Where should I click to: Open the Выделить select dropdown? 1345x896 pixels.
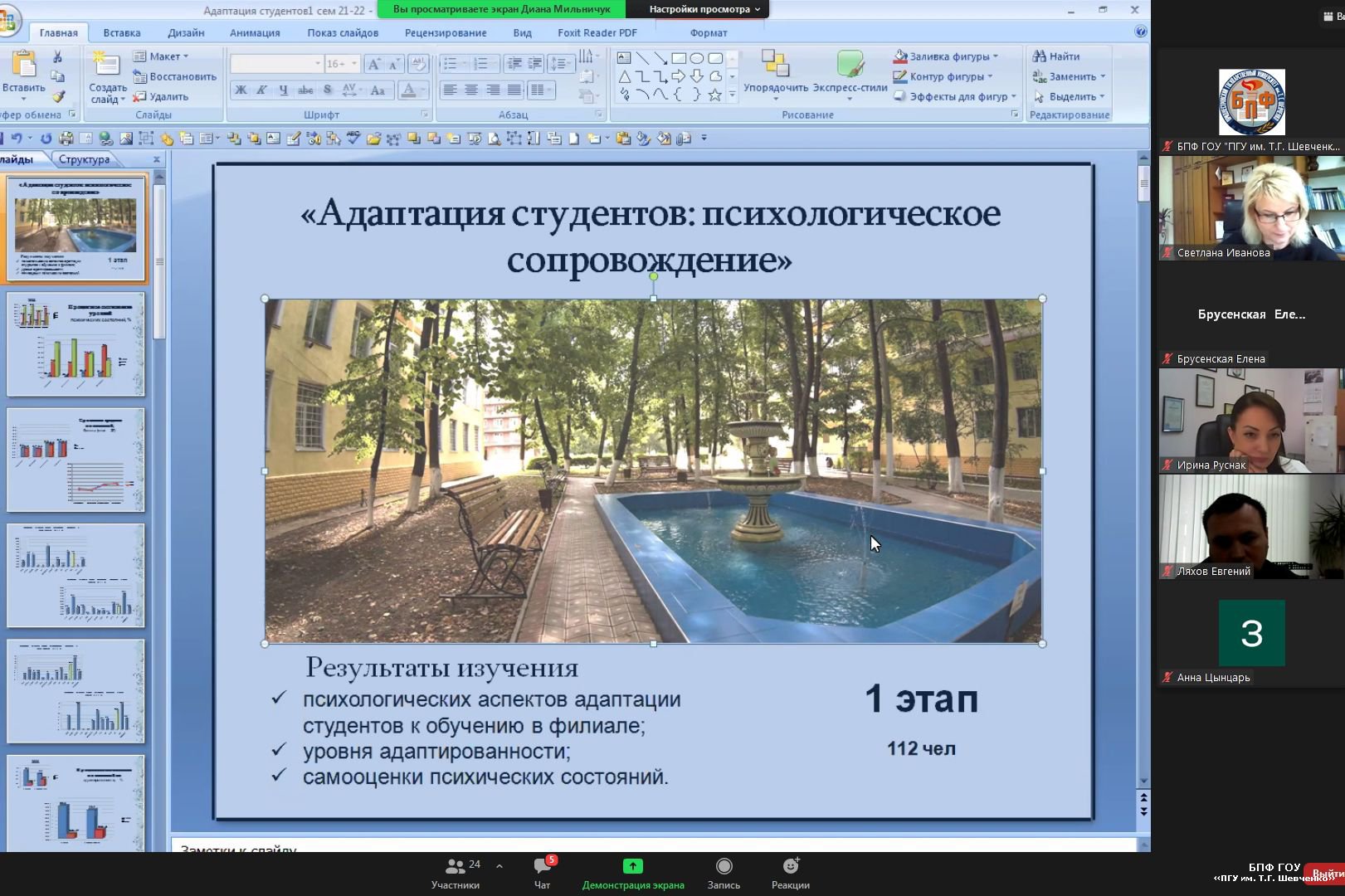click(x=1069, y=96)
